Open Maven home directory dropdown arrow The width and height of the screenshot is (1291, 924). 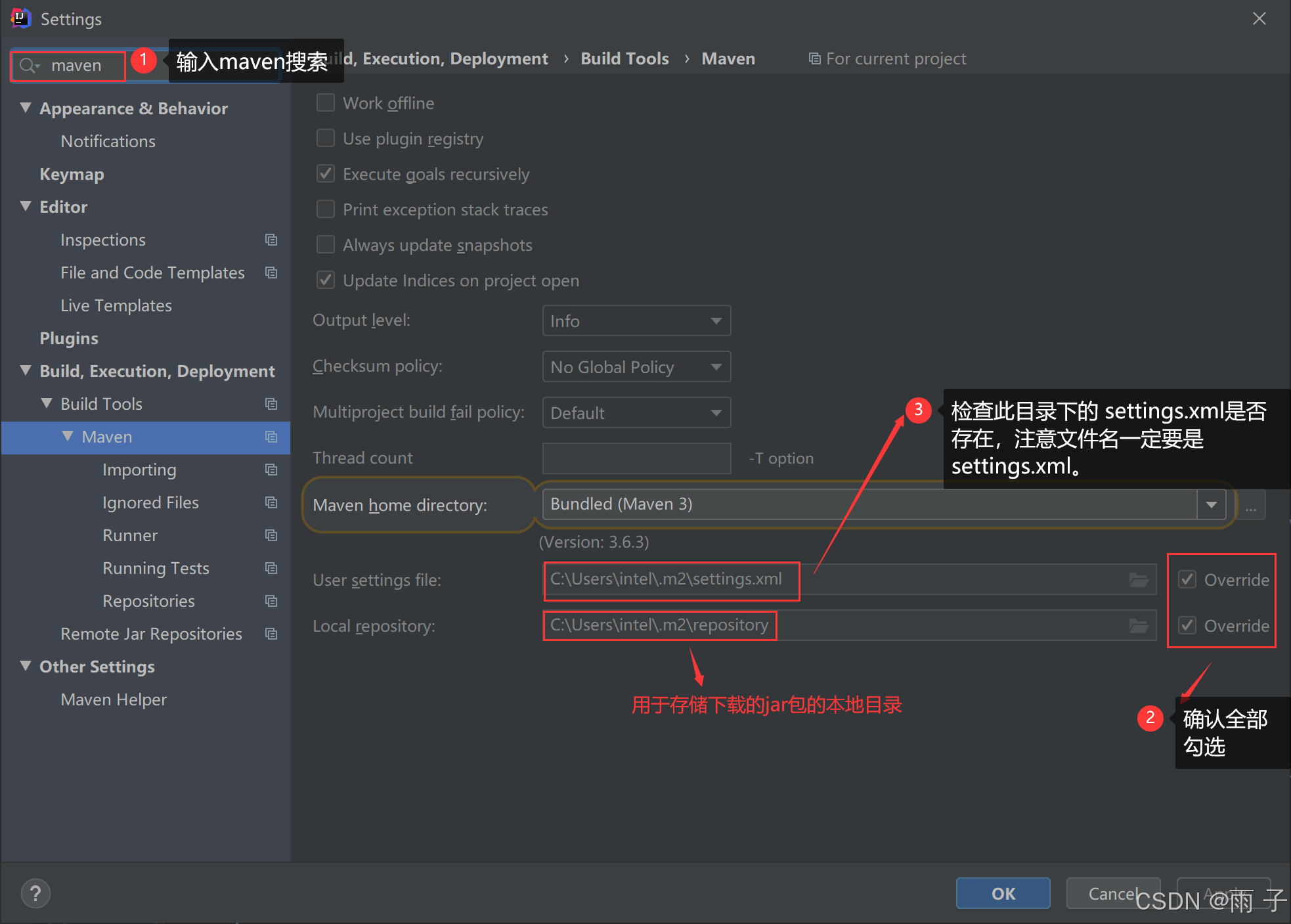coord(1212,504)
